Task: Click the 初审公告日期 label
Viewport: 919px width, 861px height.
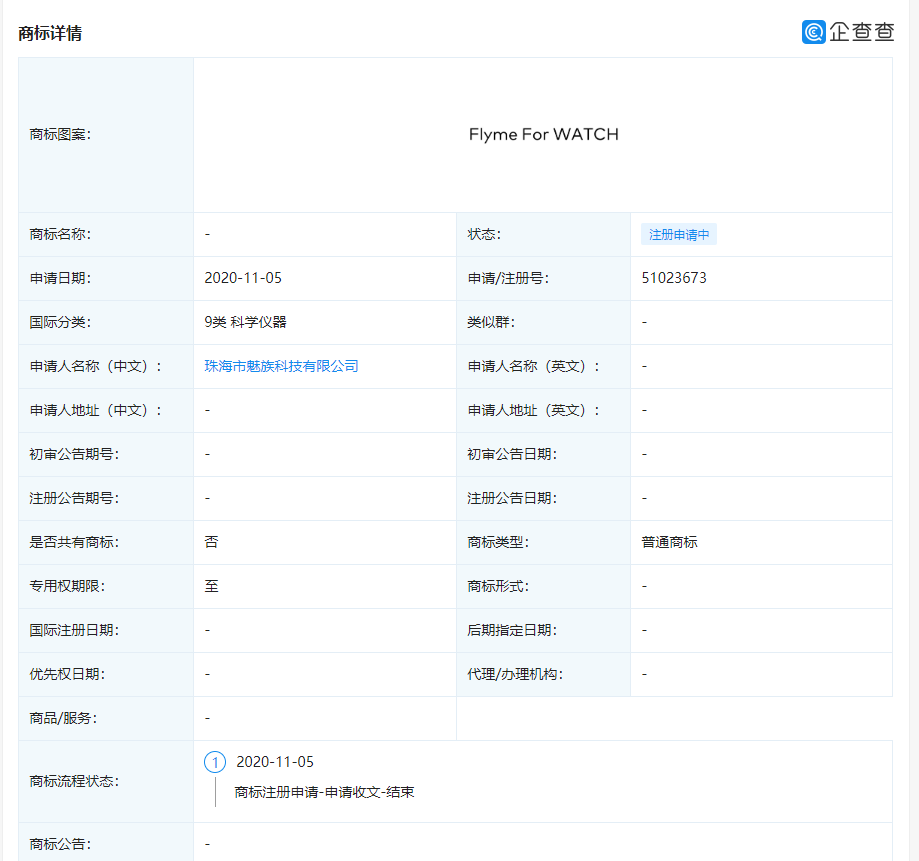Action: coord(512,454)
